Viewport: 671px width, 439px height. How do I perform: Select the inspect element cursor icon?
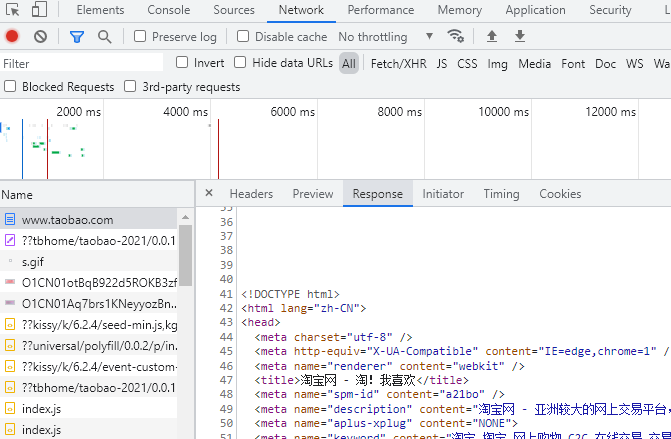[x=11, y=10]
